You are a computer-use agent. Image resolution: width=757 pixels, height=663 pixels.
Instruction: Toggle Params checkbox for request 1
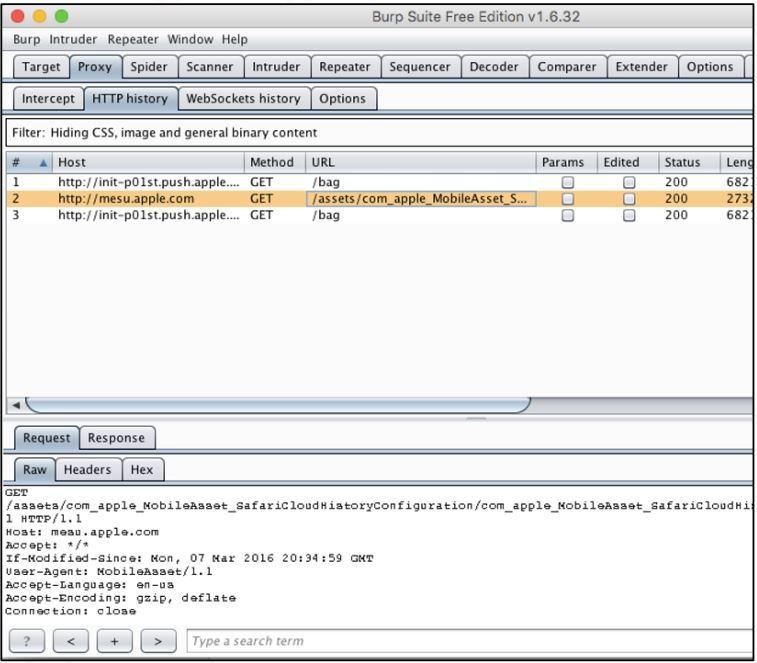coord(568,182)
